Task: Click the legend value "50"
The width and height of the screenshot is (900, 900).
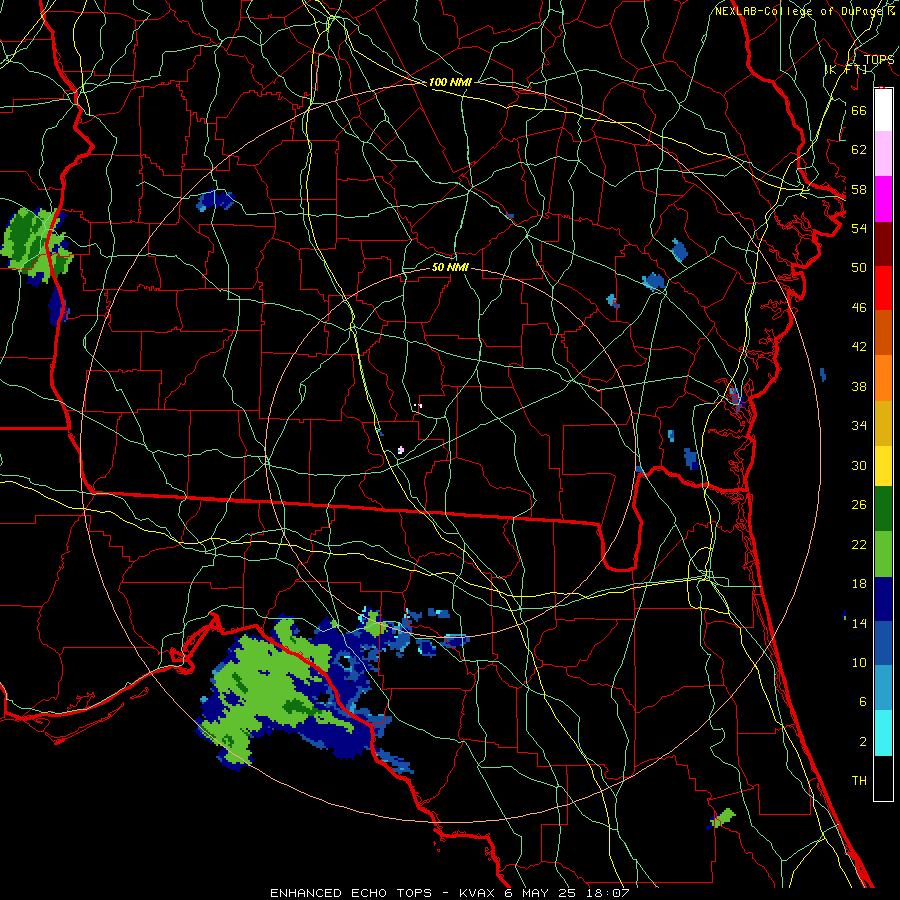Action: click(859, 267)
